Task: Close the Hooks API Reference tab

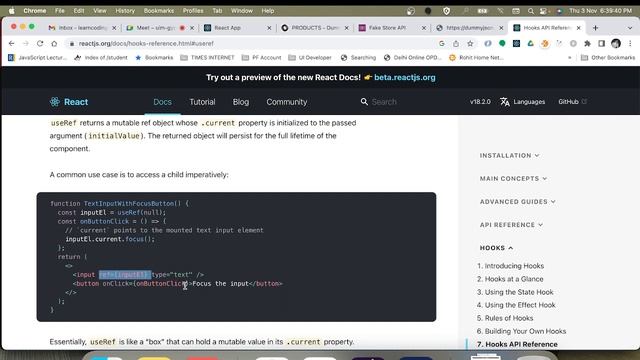Action: [578, 28]
